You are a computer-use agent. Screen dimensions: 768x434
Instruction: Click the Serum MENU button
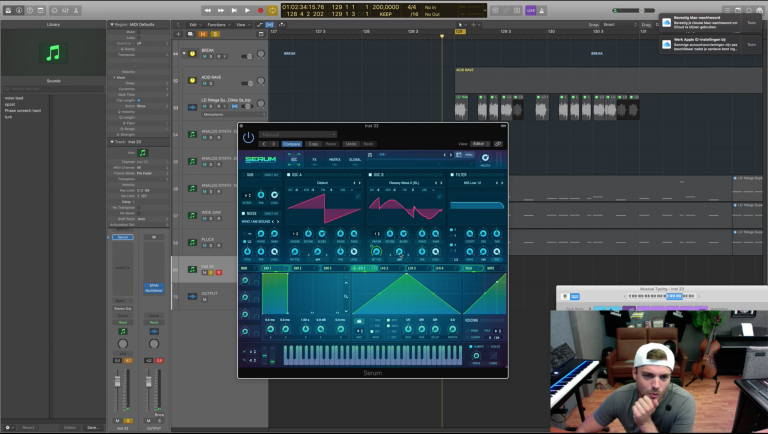click(x=468, y=155)
